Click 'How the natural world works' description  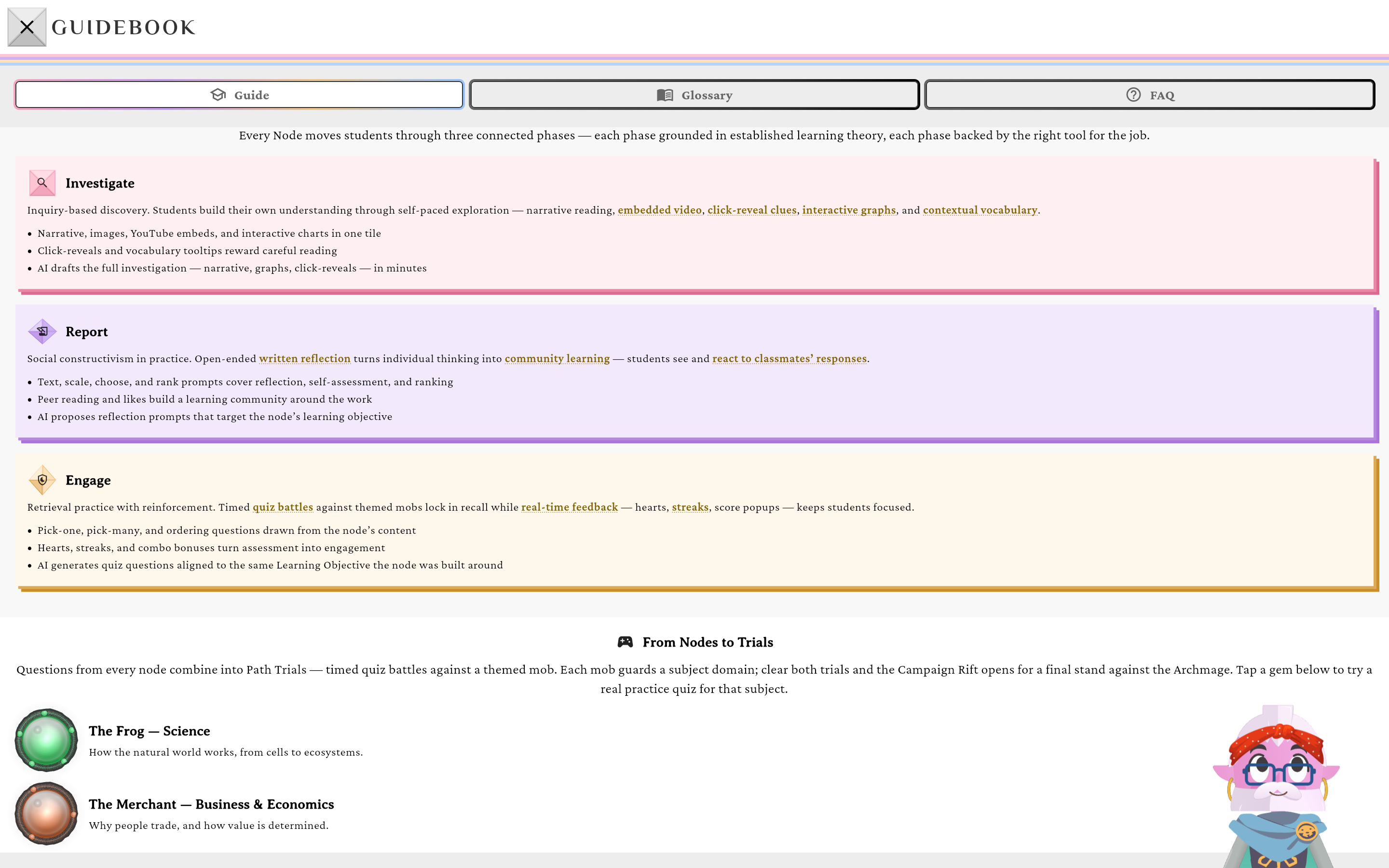(x=226, y=752)
